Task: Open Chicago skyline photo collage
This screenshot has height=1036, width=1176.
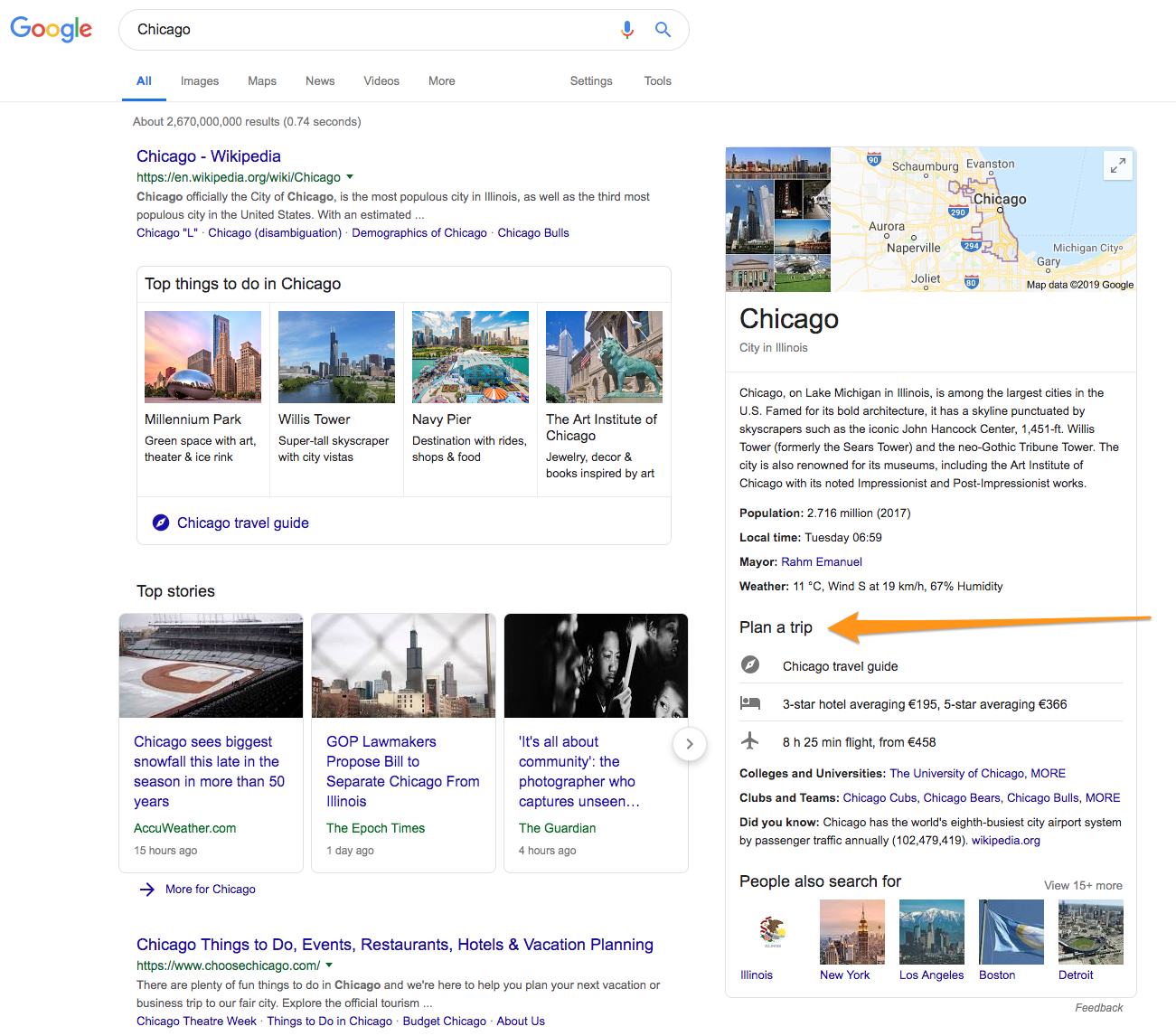Action: (777, 220)
